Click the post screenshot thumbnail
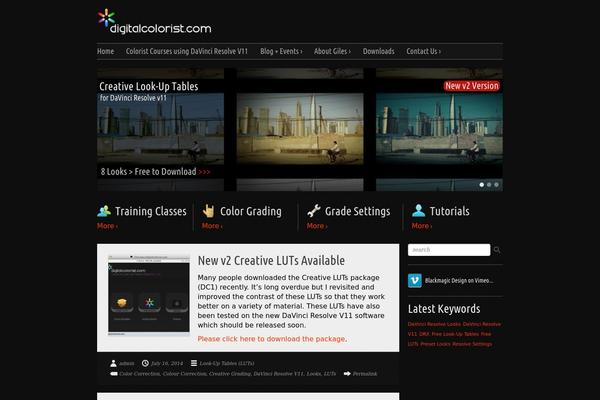Image resolution: width=600 pixels, height=400 pixels. coord(149,295)
